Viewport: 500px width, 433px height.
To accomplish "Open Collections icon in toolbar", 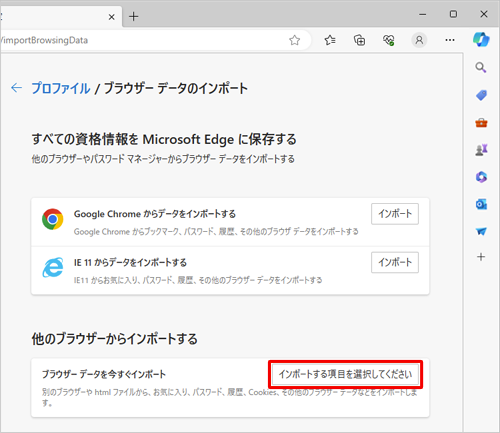I will coord(359,40).
